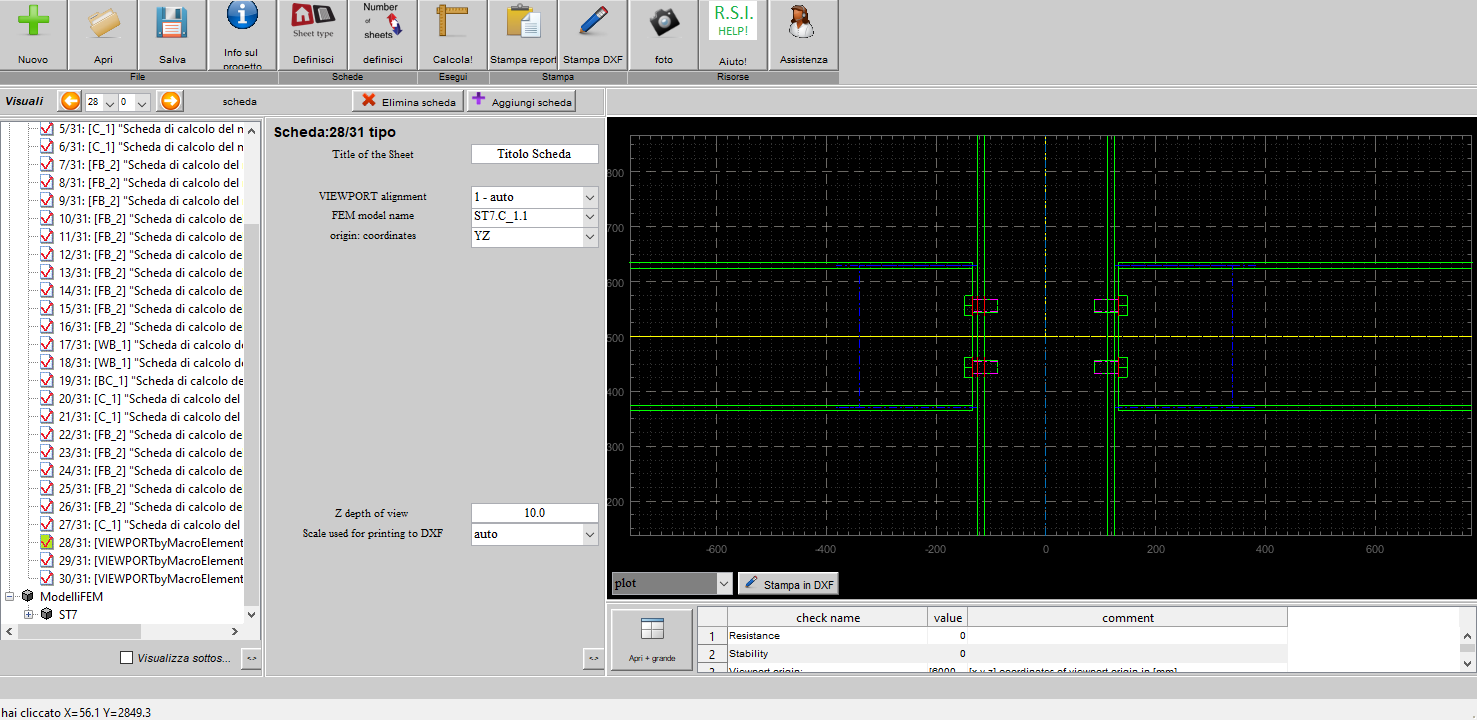This screenshot has width=1477, height=720.
Task: Open the Scale used for printing to DXF dropdown
Action: [x=590, y=534]
